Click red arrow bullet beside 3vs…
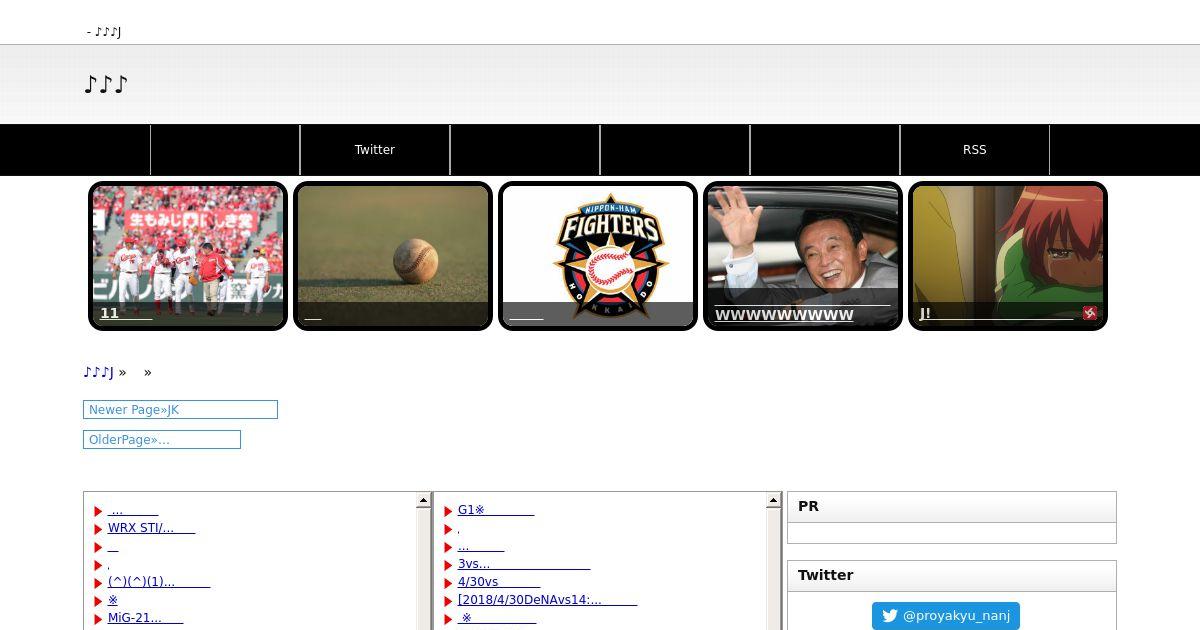Viewport: 1200px width, 630px height. click(x=448, y=565)
